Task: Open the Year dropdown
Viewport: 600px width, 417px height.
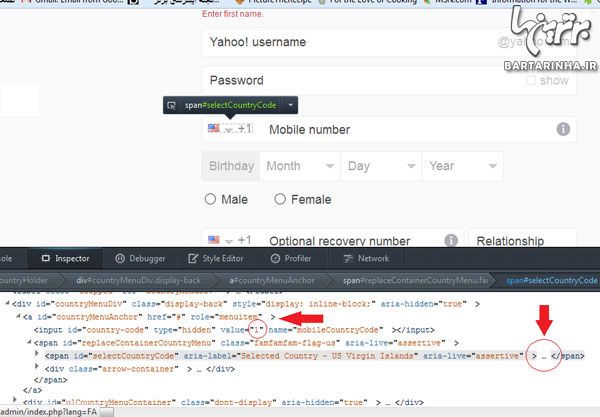Action: coord(463,166)
